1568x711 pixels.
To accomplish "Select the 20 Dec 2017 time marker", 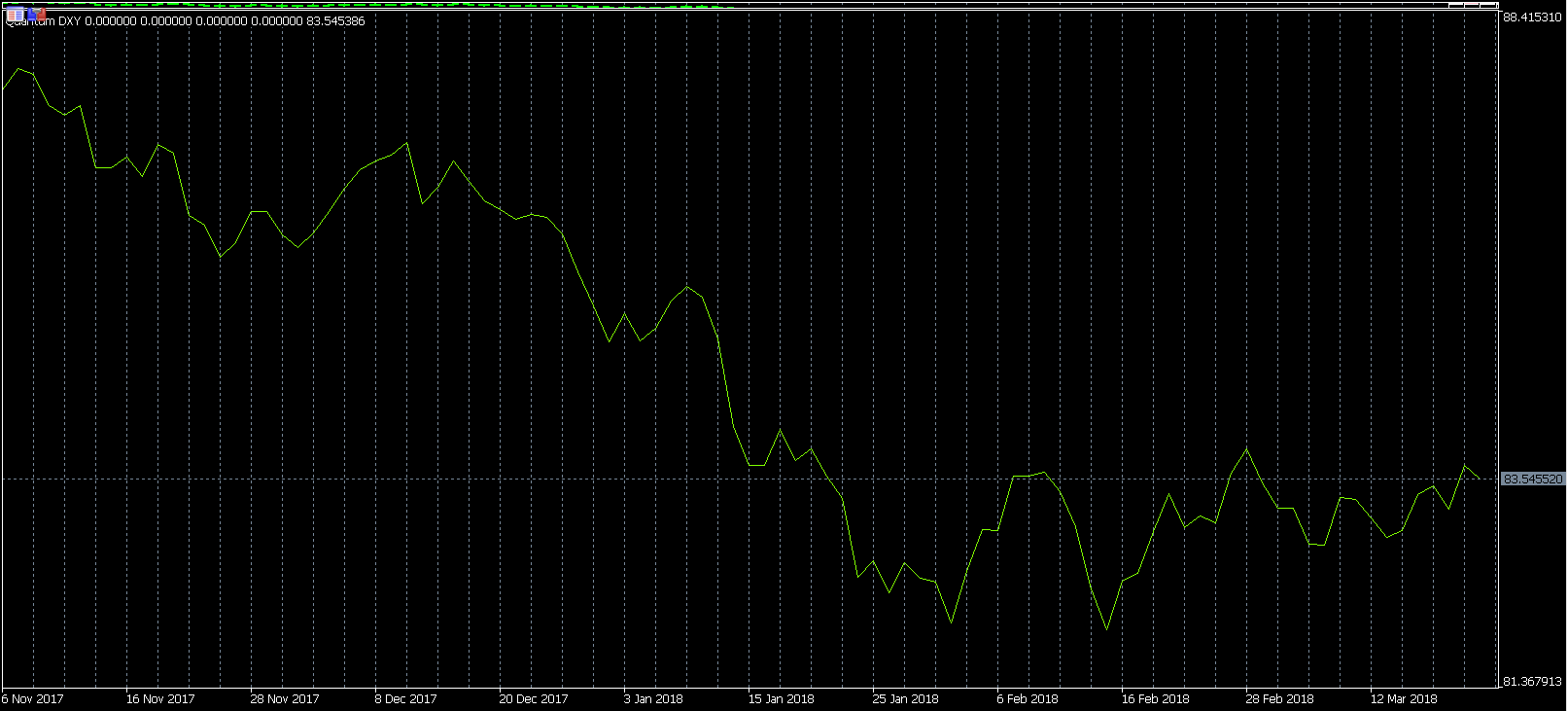I will (x=534, y=698).
